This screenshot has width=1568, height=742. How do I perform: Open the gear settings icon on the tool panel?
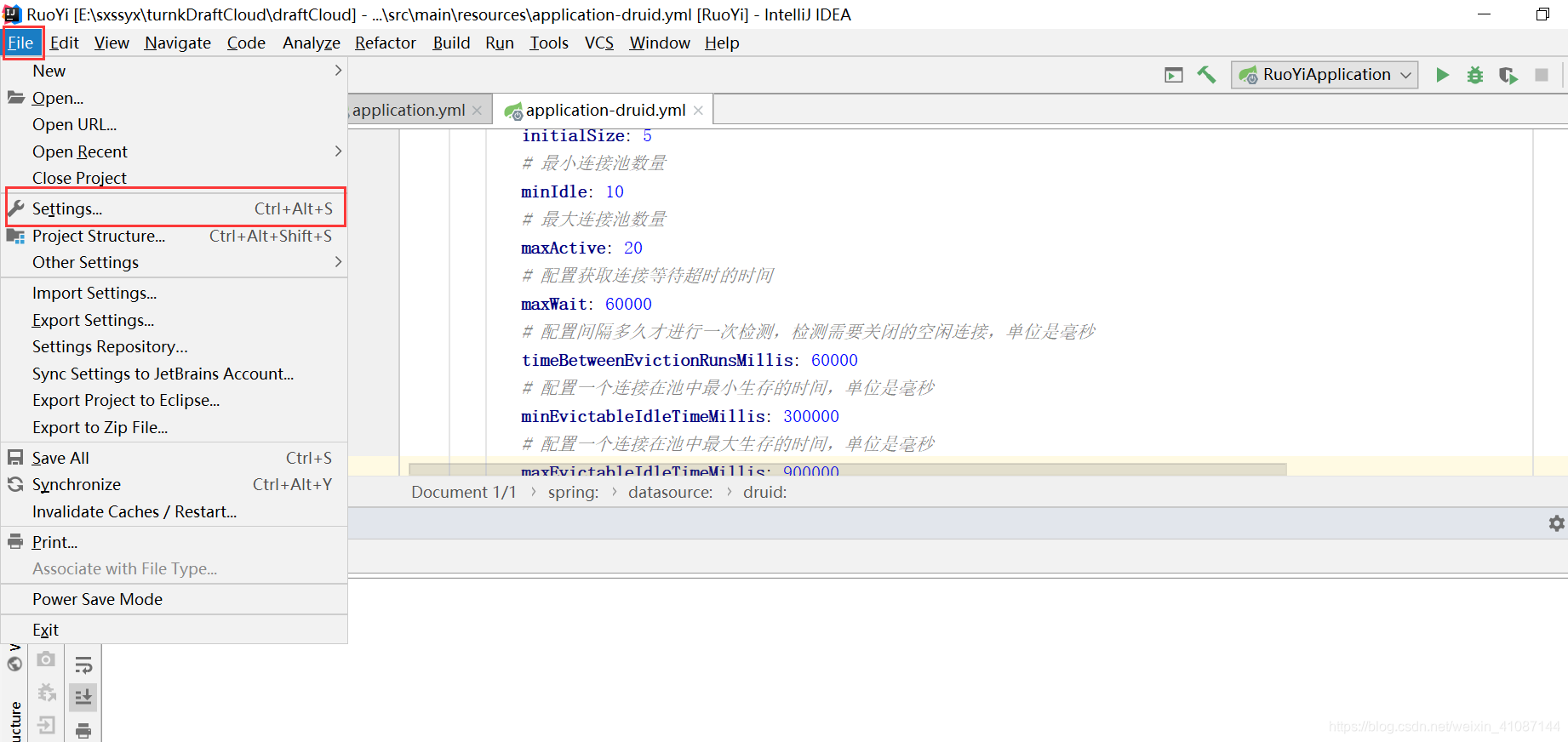[1557, 523]
